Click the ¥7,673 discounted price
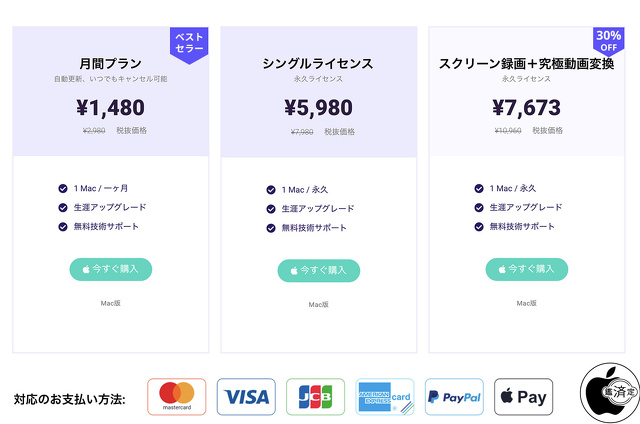The height and width of the screenshot is (424, 640). pyautogui.click(x=527, y=107)
